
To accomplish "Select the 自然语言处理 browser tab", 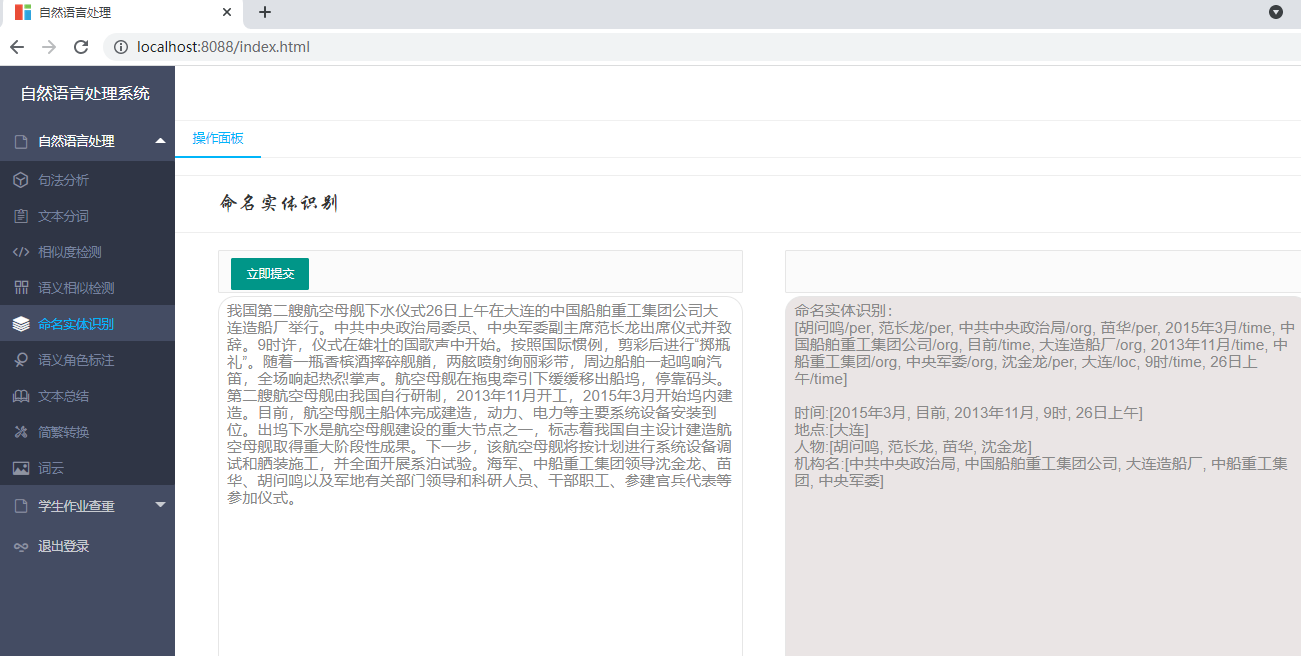I will 100,13.
